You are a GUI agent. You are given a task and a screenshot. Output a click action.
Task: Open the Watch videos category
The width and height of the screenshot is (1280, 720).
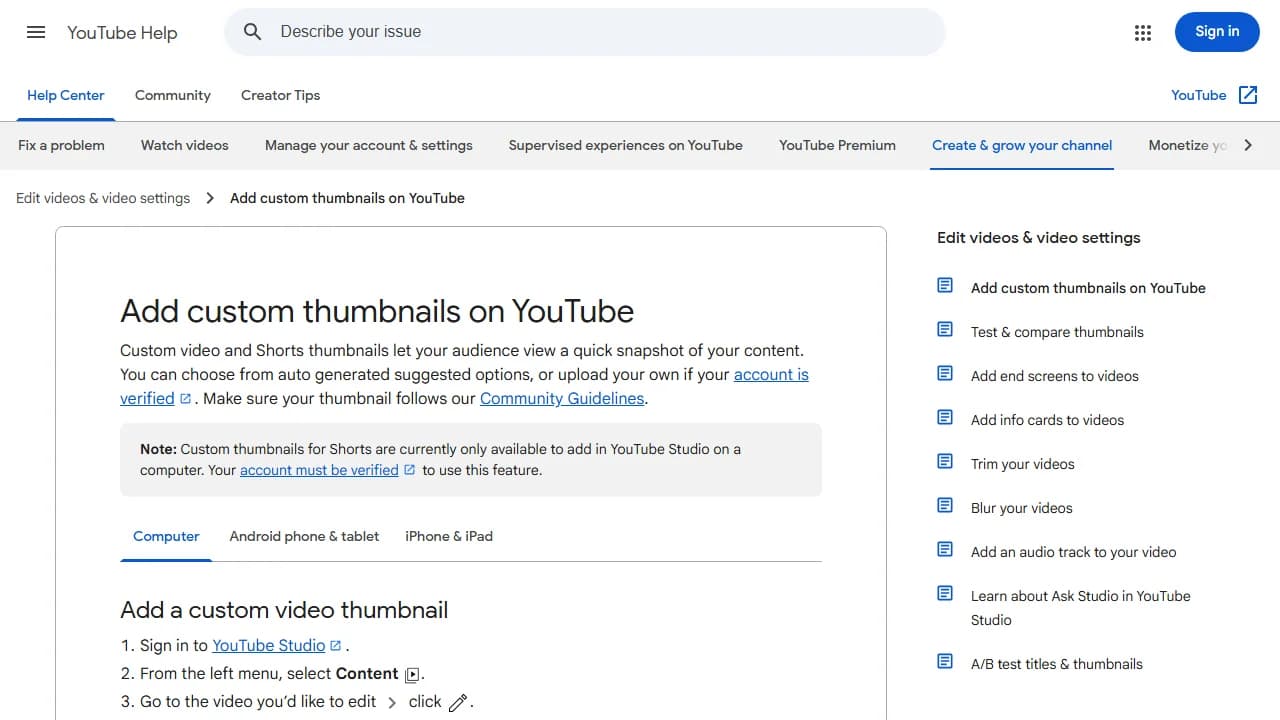coord(185,146)
